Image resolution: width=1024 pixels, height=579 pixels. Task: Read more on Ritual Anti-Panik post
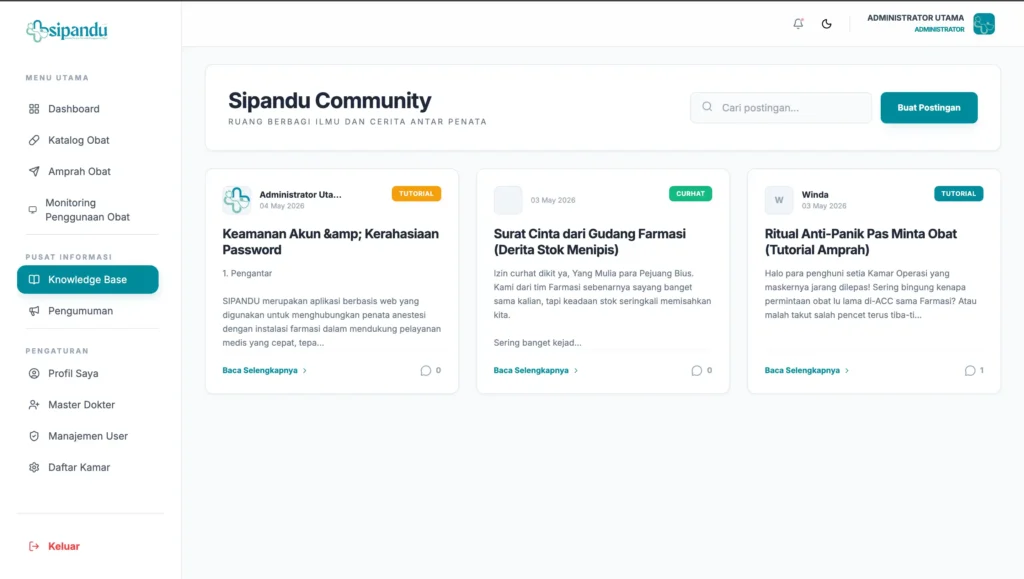point(807,370)
